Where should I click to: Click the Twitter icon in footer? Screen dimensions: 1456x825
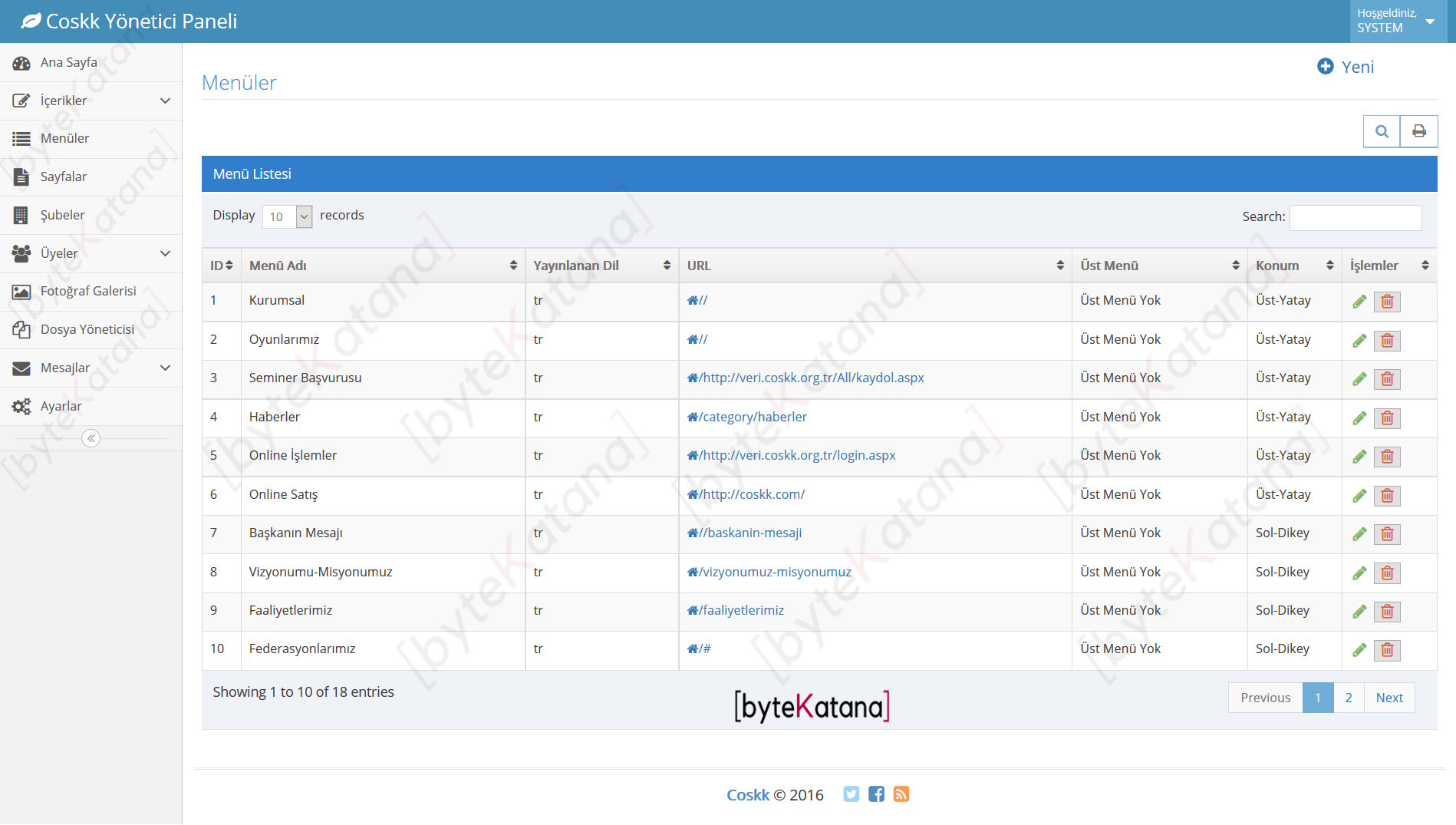tap(851, 794)
